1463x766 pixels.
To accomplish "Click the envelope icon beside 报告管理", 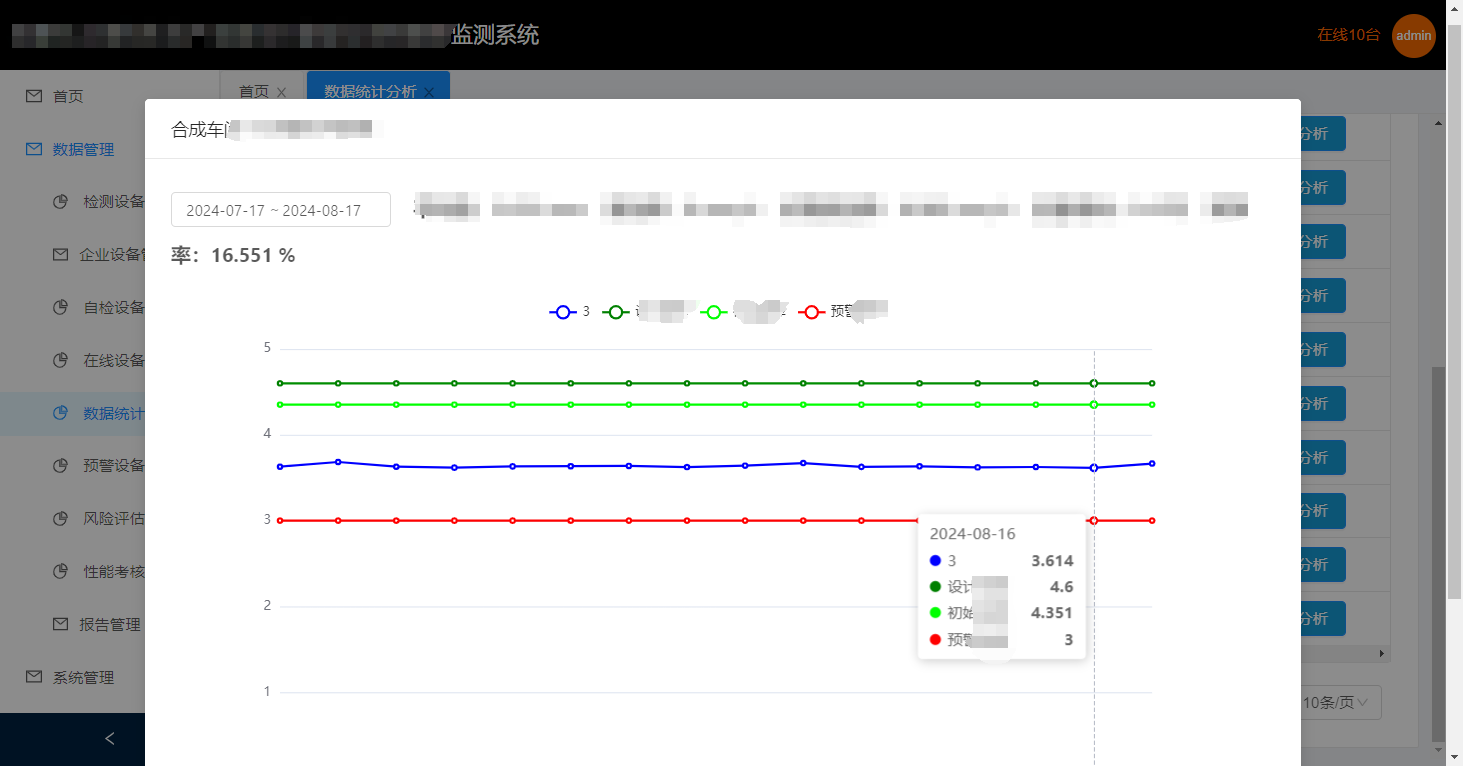I will [61, 624].
